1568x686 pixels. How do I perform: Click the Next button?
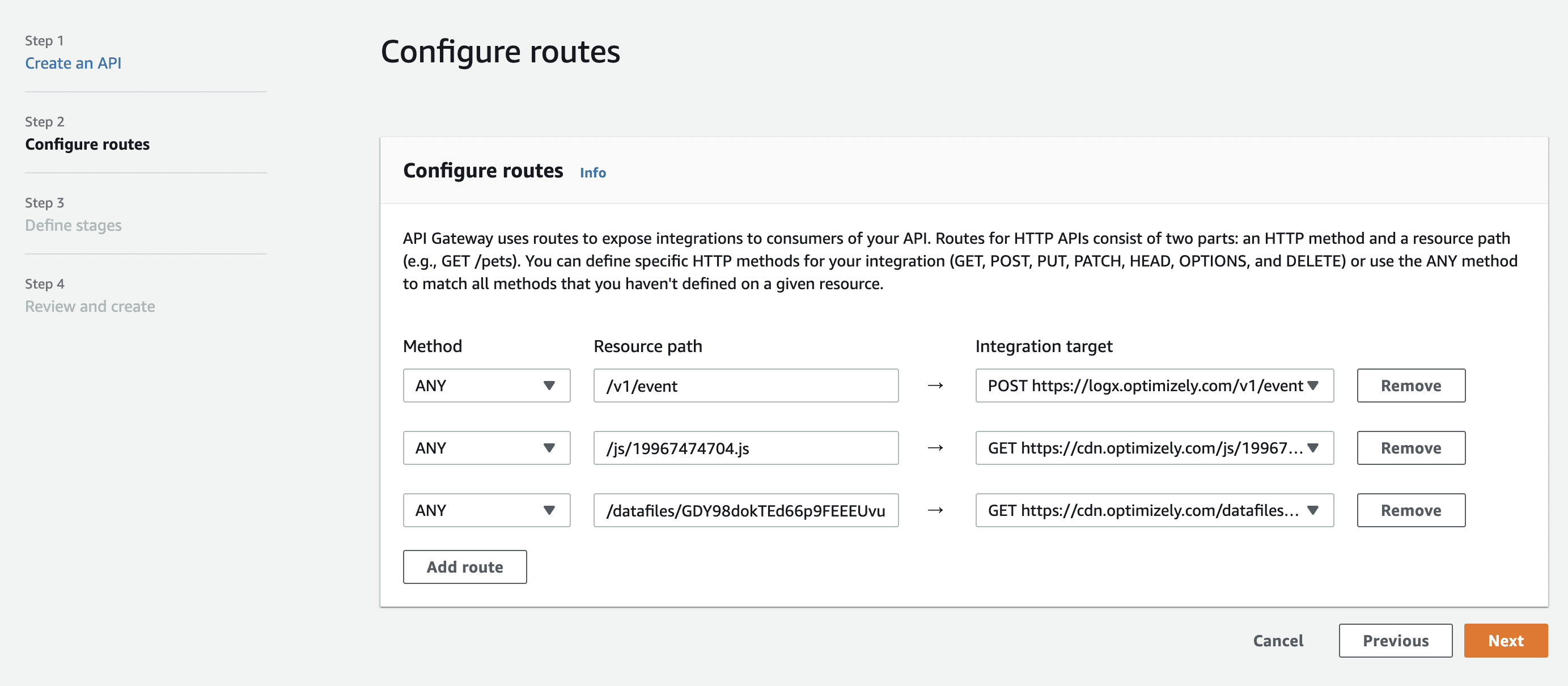(x=1505, y=640)
